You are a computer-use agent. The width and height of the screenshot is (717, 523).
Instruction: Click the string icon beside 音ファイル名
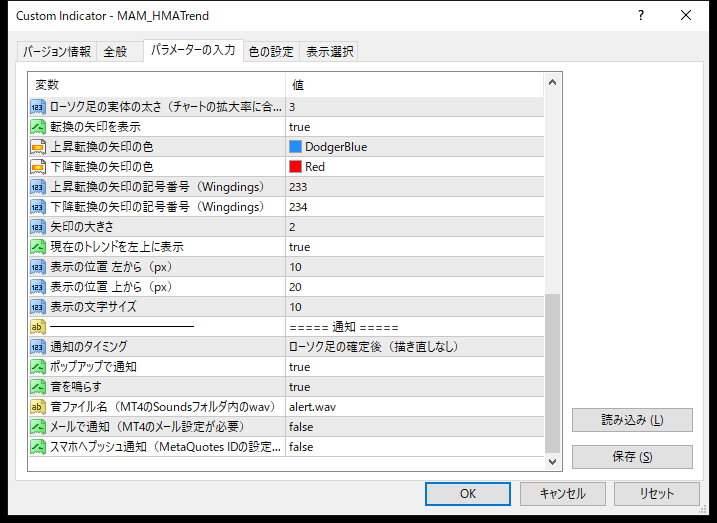(38, 407)
